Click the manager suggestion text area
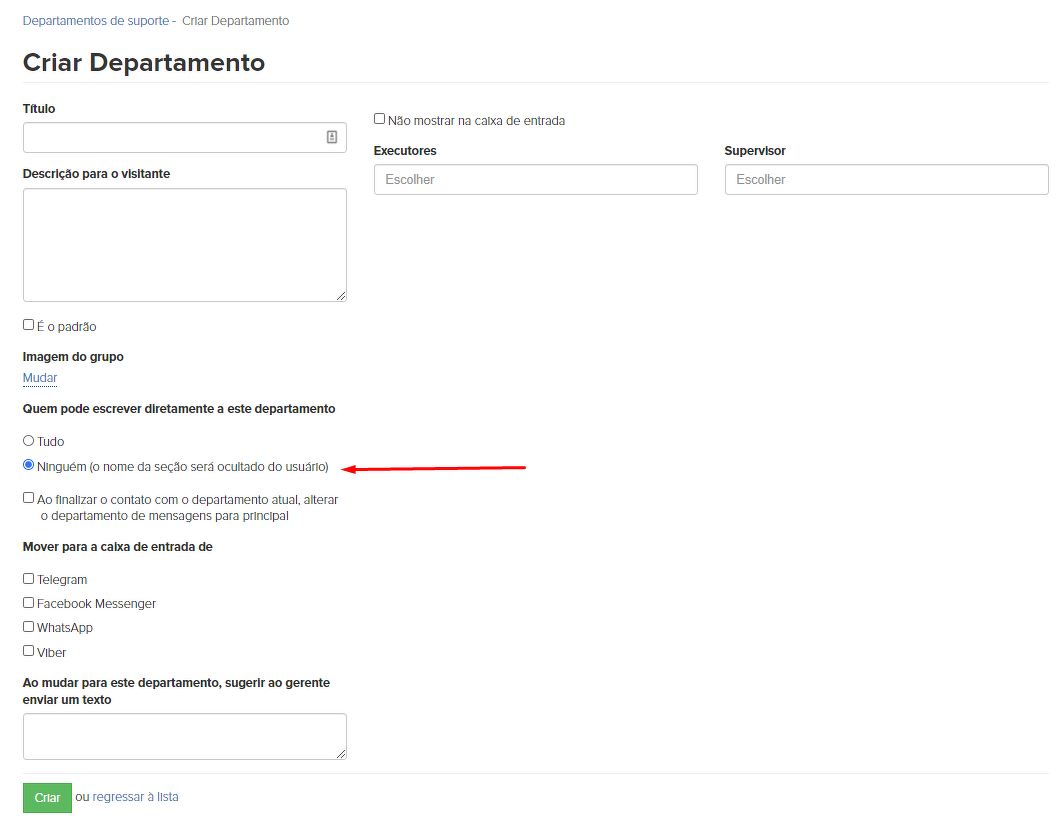1061x820 pixels. (x=184, y=736)
